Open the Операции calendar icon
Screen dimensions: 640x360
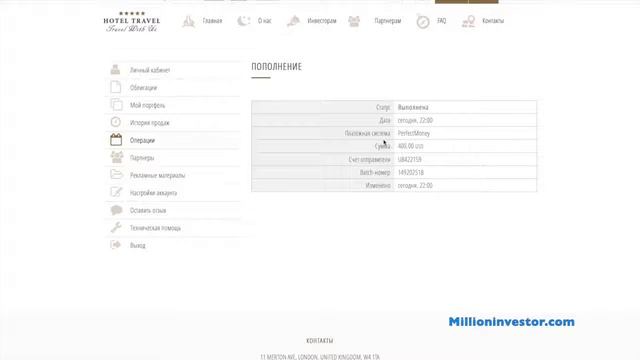tap(116, 140)
